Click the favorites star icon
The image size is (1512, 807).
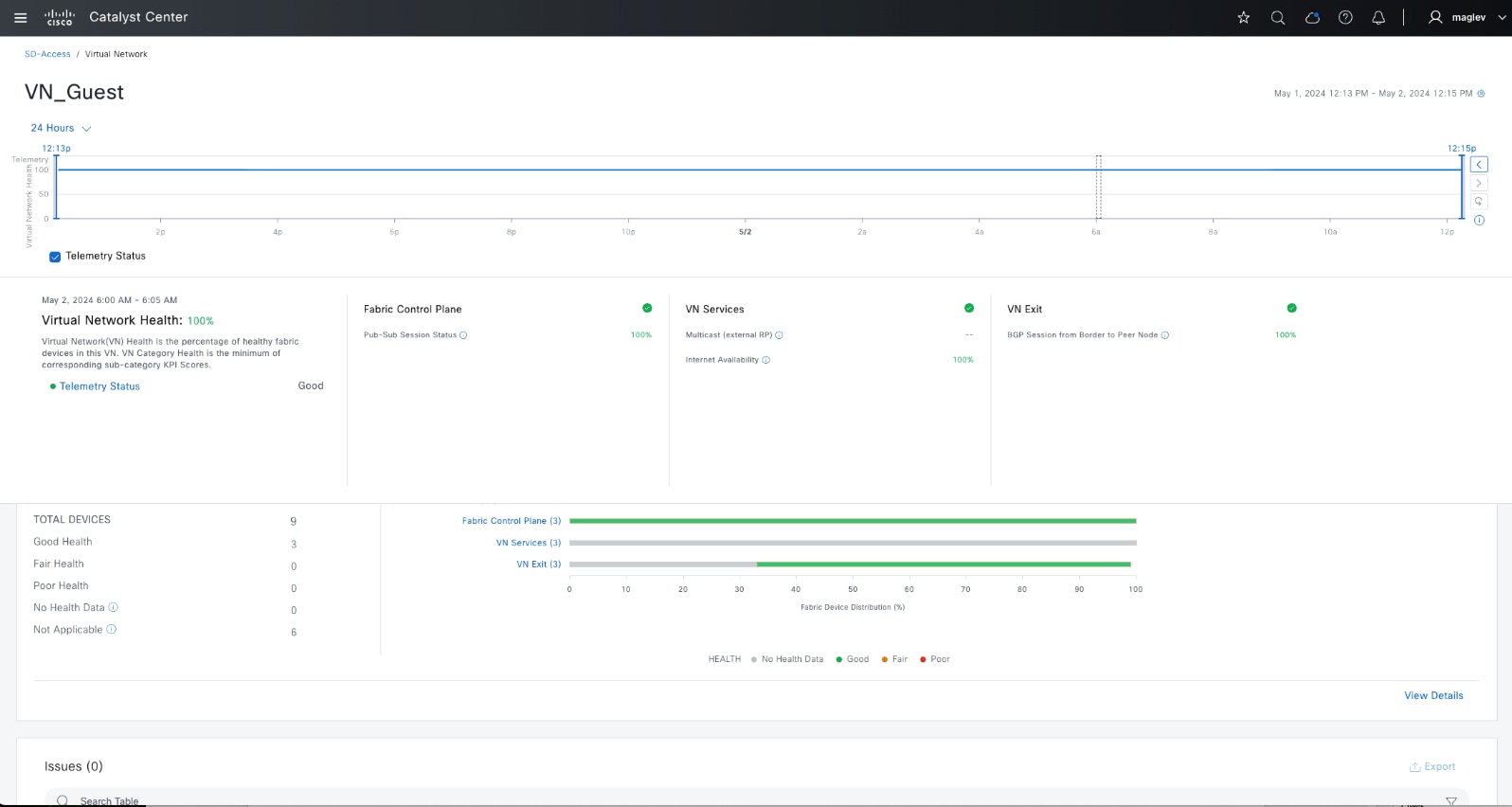pos(1244,17)
